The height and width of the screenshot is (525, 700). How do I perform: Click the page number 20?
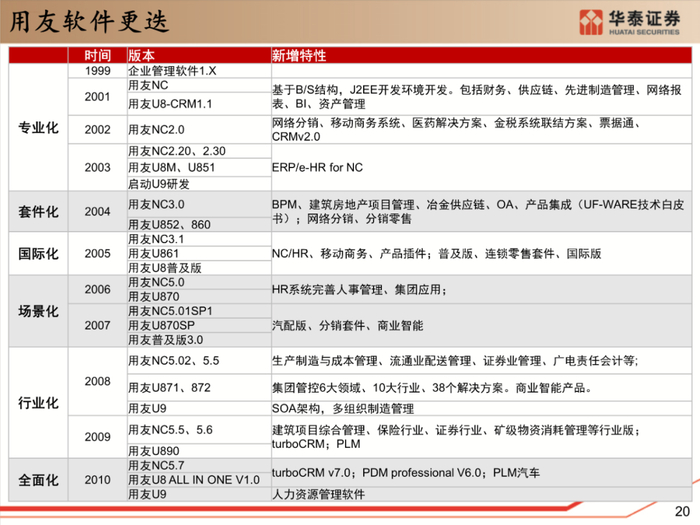(x=682, y=511)
